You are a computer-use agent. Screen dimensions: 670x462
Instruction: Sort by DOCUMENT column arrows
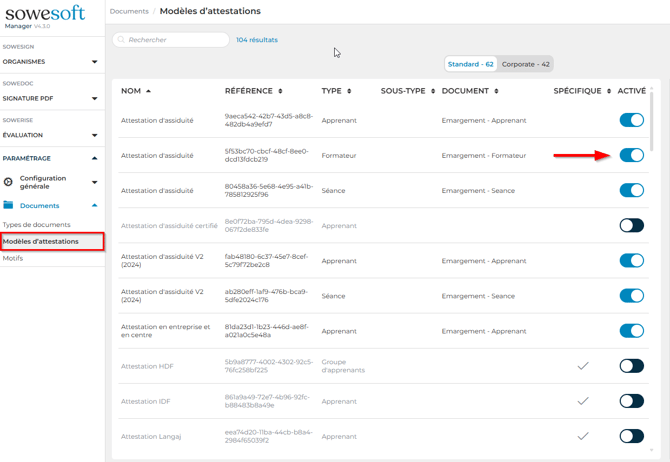496,91
